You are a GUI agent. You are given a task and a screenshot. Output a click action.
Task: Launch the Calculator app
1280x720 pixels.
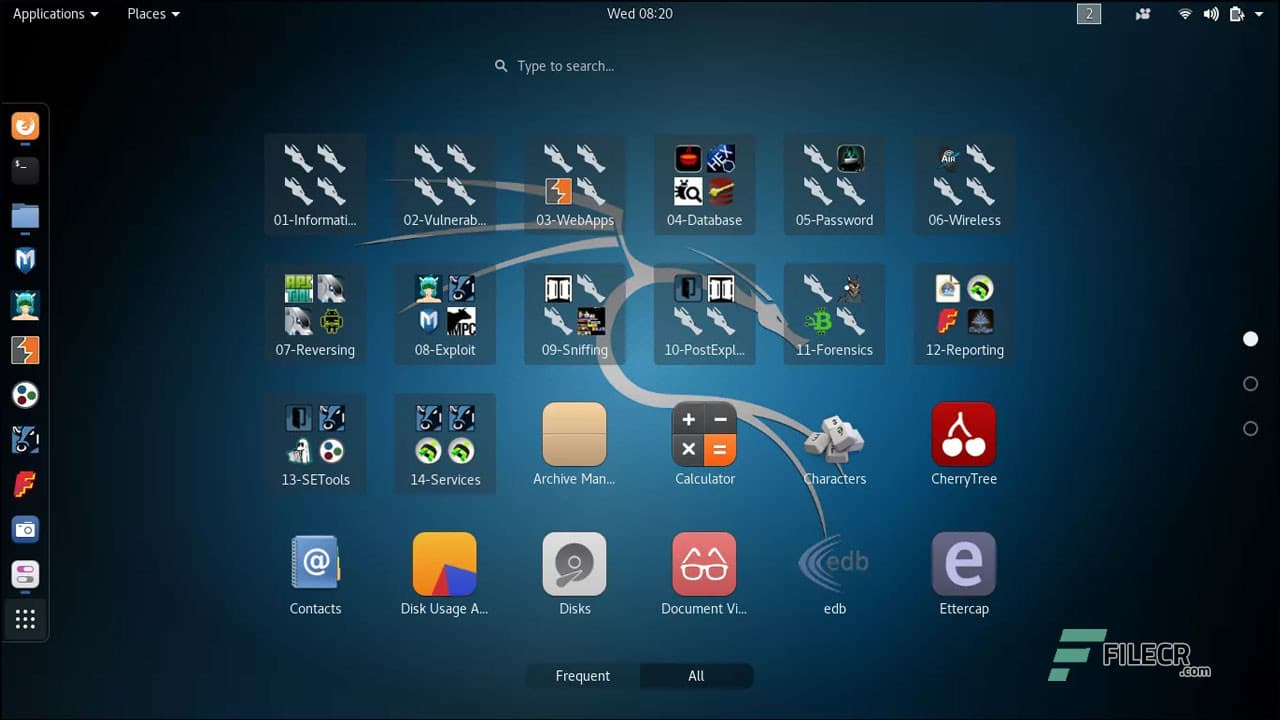pos(704,433)
